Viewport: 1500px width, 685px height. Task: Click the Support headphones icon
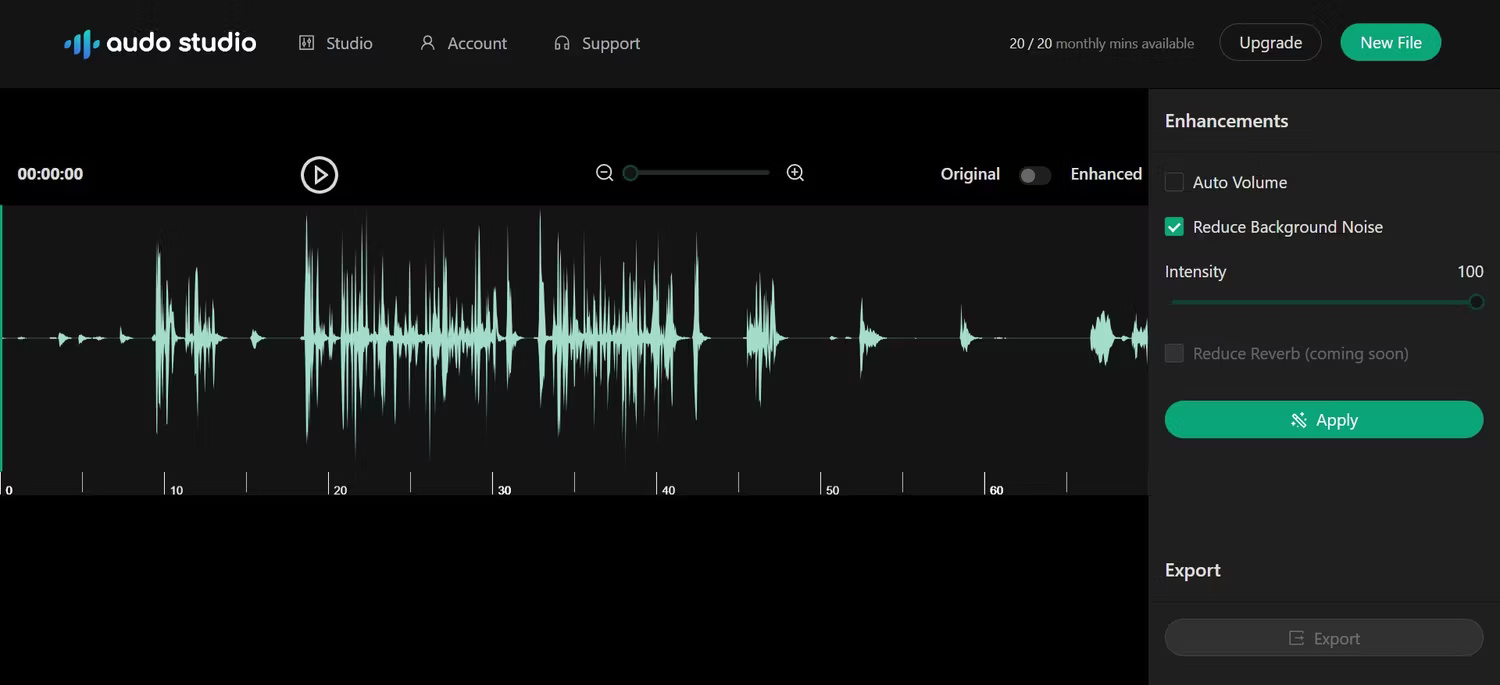(x=561, y=43)
